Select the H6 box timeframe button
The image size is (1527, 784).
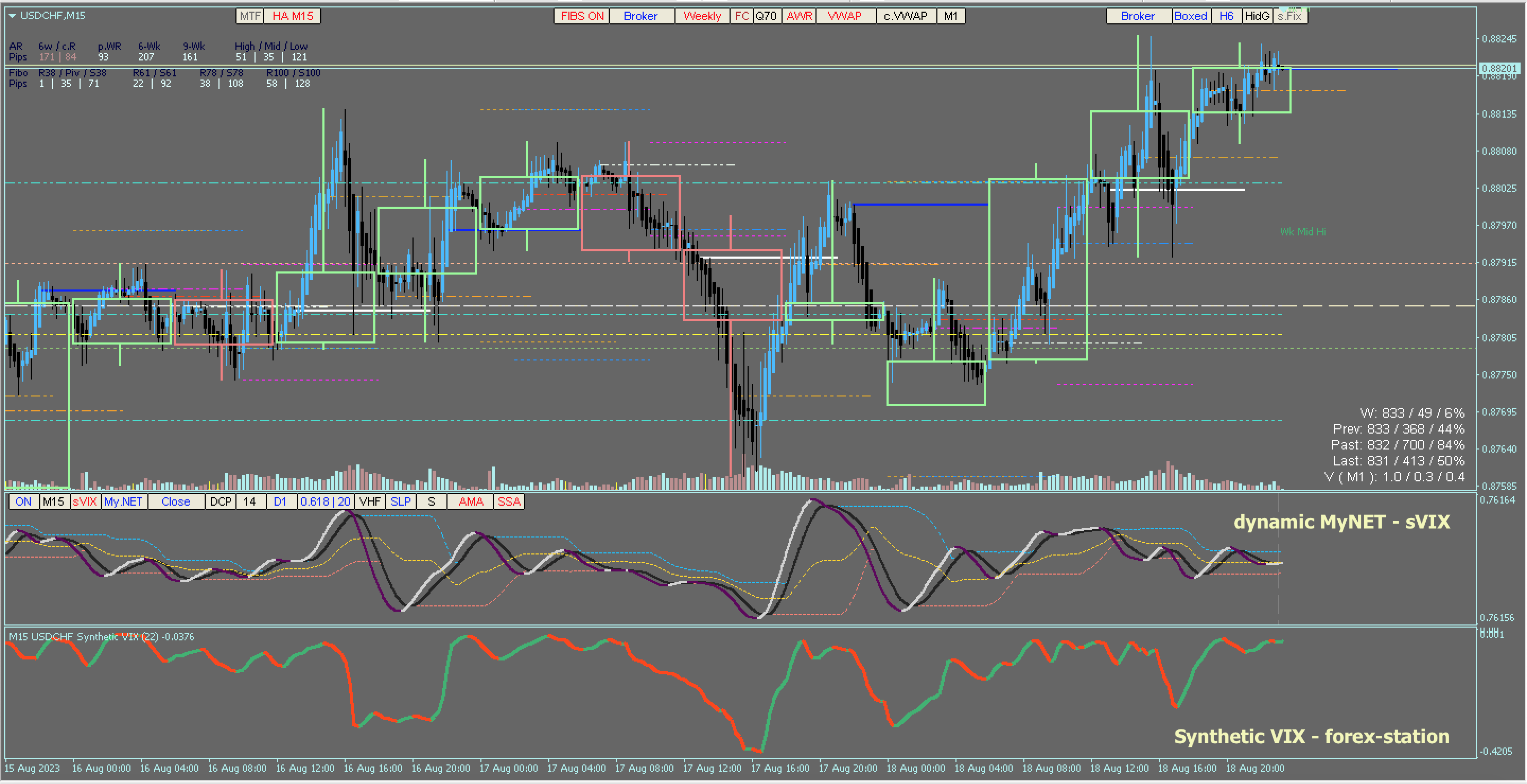coord(1226,16)
